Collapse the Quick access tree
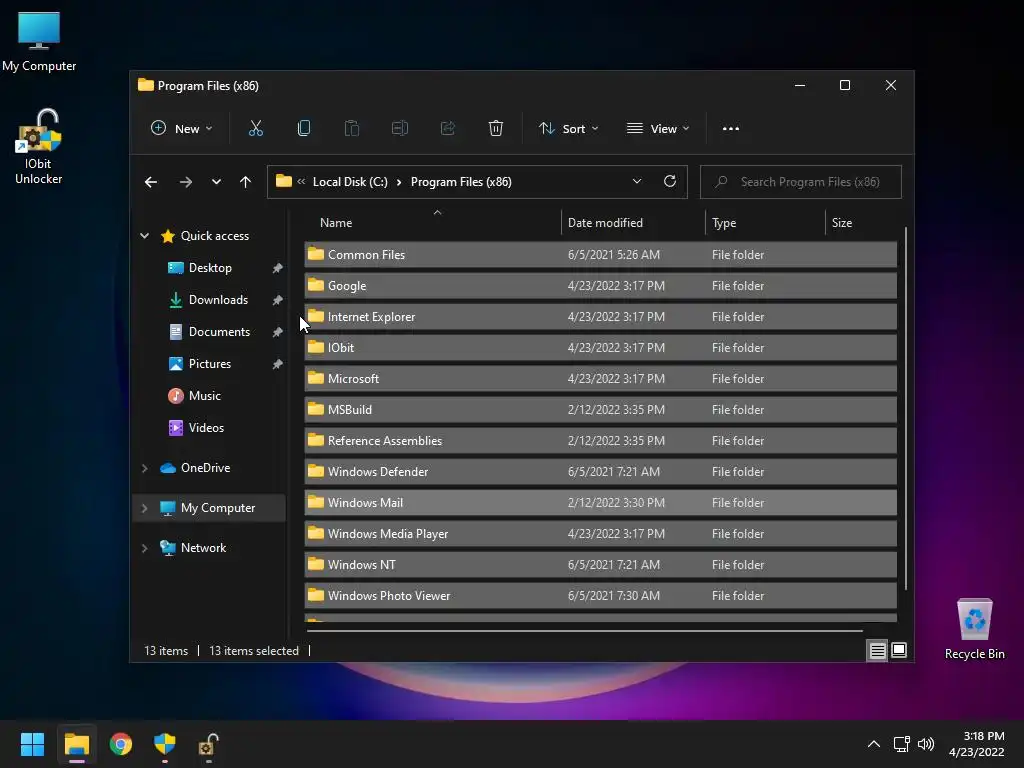The image size is (1024, 768). (x=144, y=236)
